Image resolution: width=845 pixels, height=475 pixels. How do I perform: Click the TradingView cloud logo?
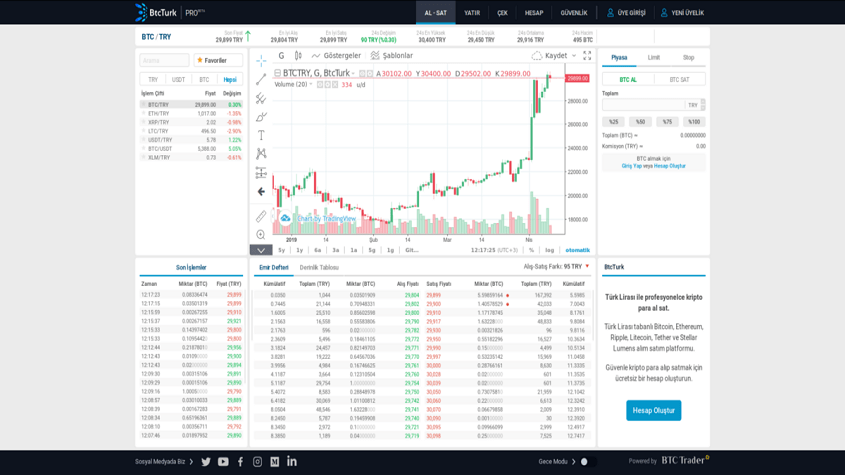285,218
